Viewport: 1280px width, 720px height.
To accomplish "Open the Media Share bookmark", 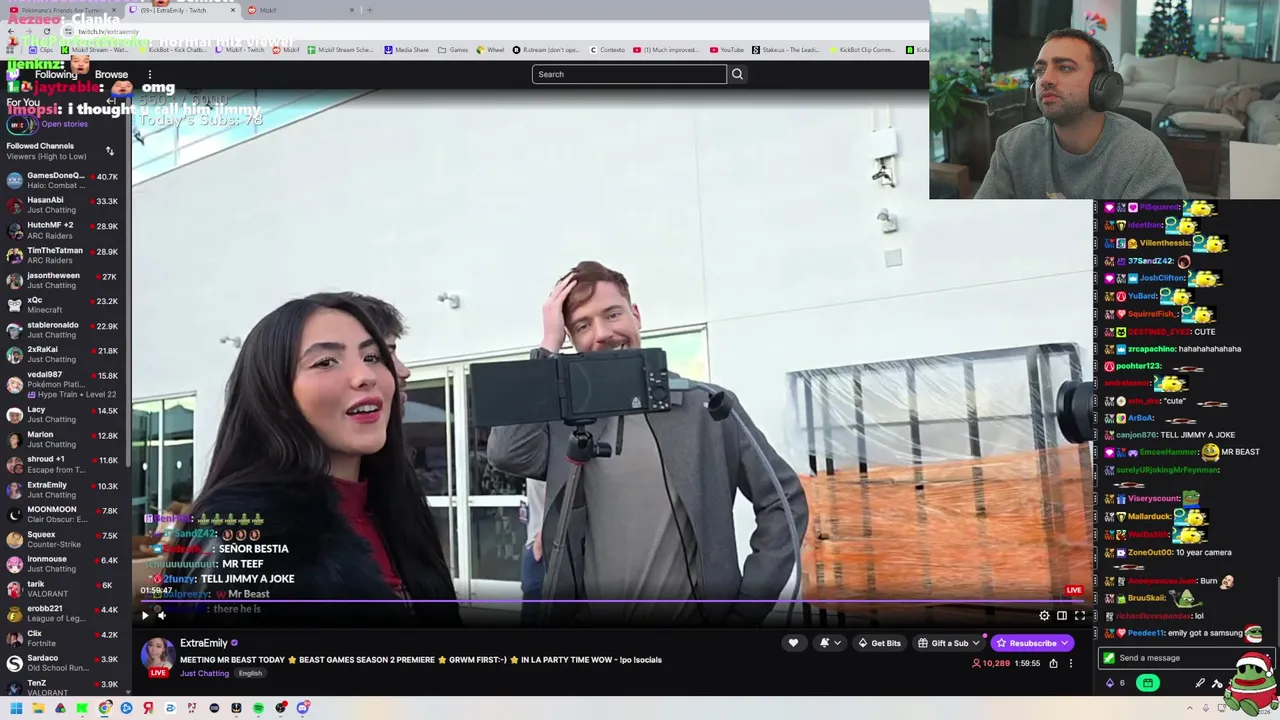I will point(406,49).
